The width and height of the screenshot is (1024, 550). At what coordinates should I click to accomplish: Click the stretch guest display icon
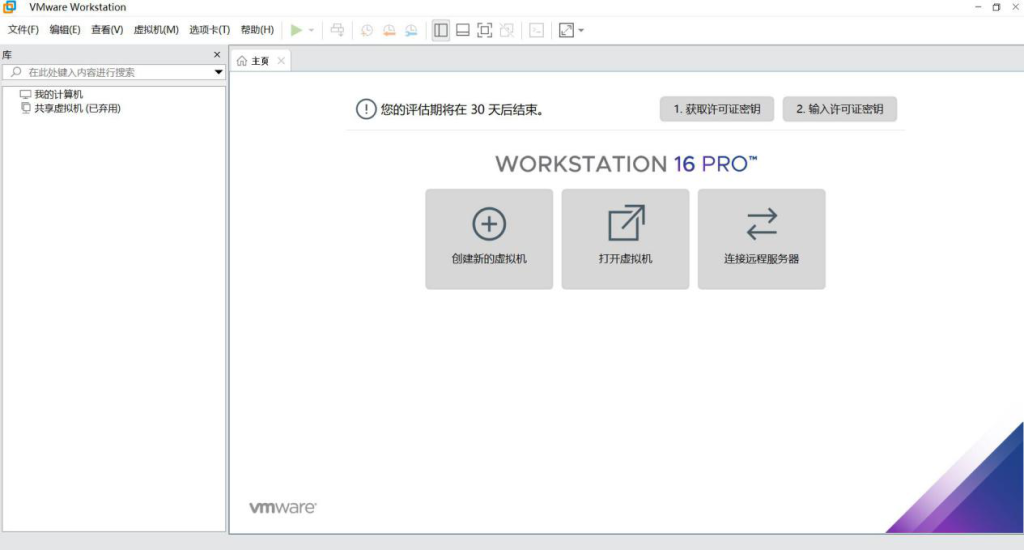(566, 30)
